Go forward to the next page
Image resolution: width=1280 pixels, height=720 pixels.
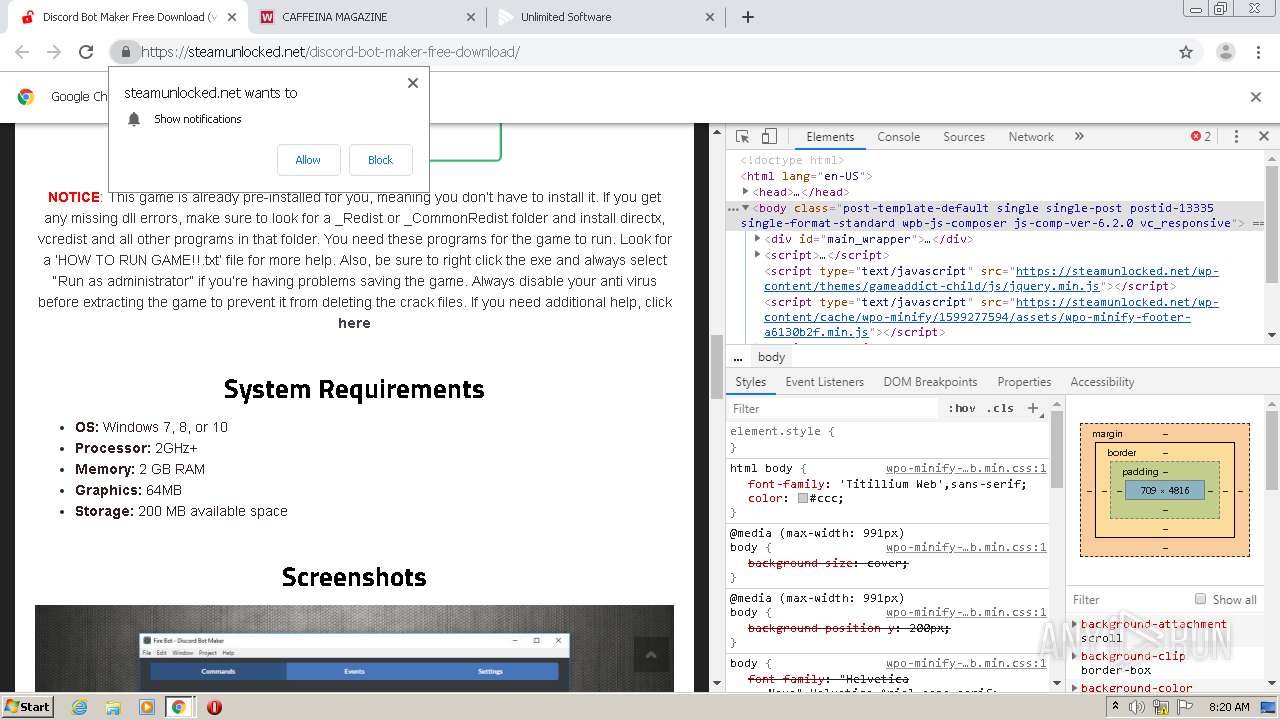(x=54, y=52)
